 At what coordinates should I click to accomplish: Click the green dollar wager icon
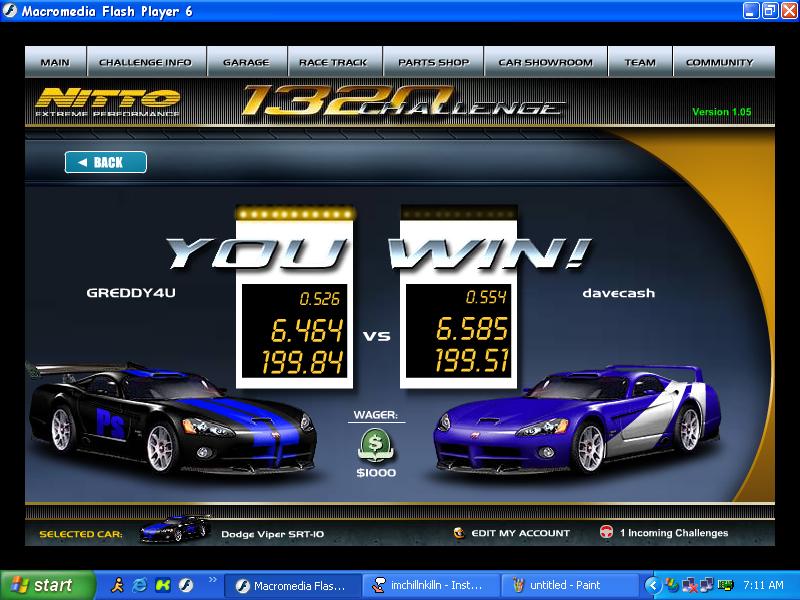(376, 442)
